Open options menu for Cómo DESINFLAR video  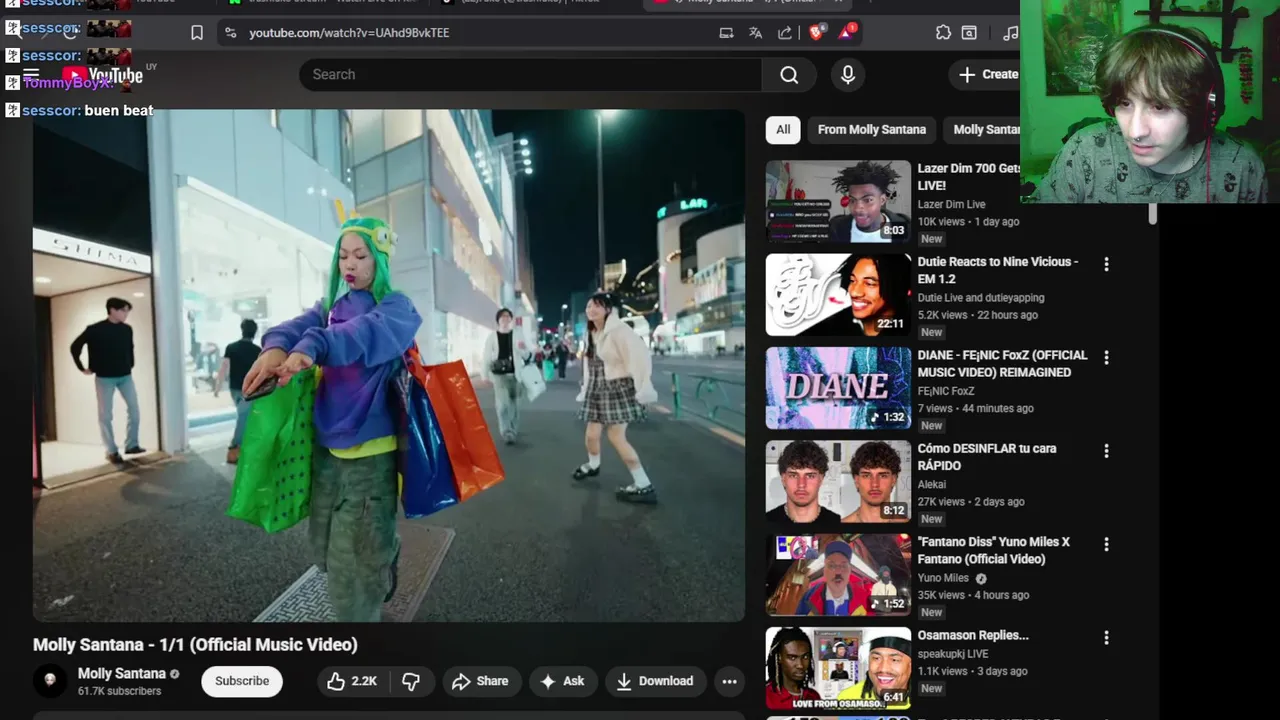1106,451
